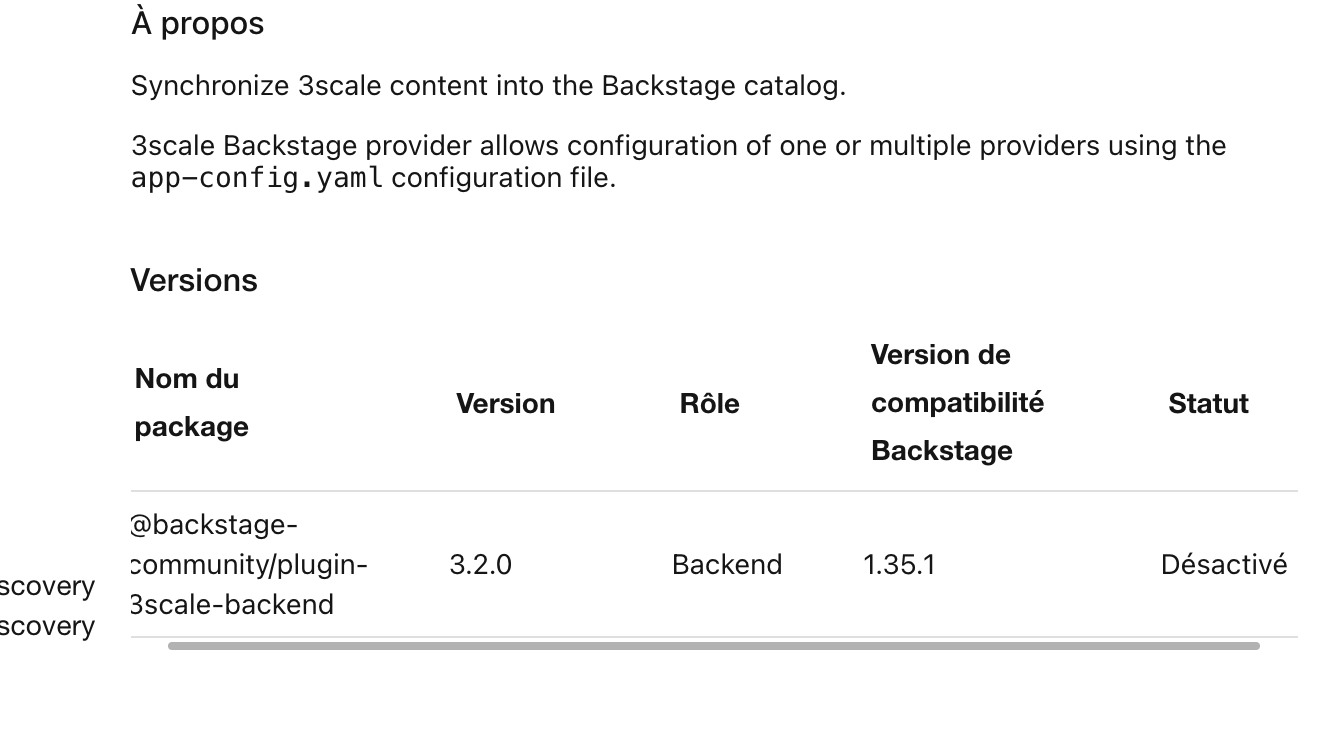
Task: Click the "Versions" section heading
Action: click(194, 281)
